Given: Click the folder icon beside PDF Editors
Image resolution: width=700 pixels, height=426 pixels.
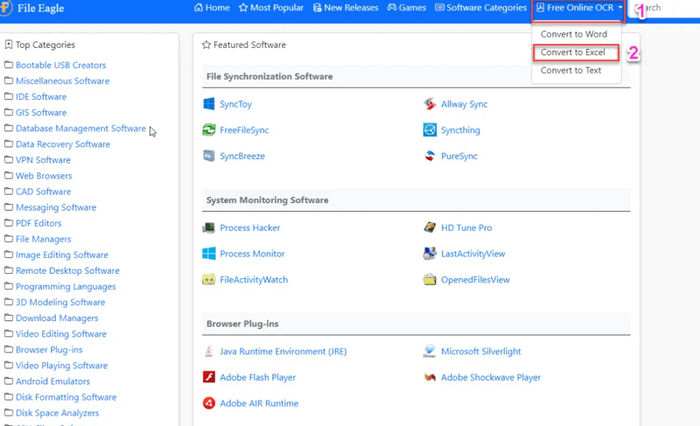Looking at the screenshot, I should [x=8, y=223].
